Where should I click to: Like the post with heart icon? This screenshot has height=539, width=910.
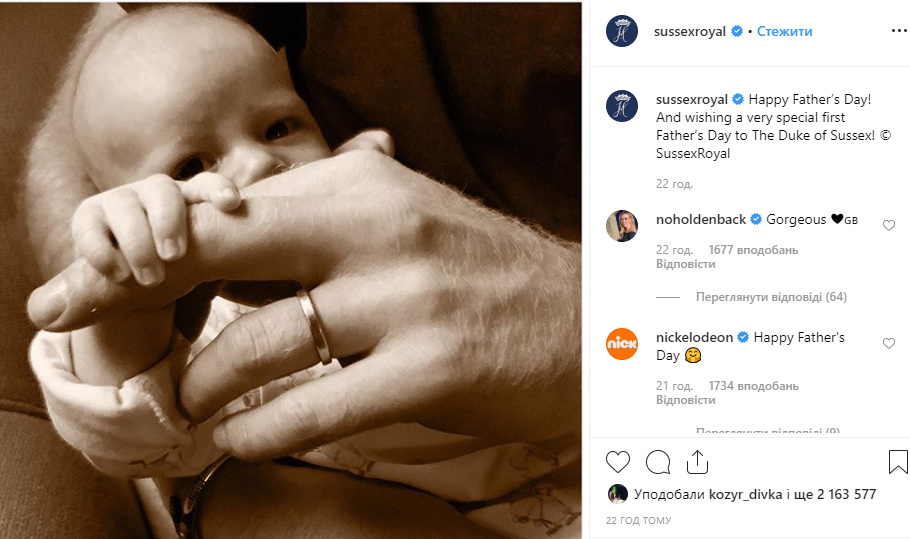tap(618, 462)
